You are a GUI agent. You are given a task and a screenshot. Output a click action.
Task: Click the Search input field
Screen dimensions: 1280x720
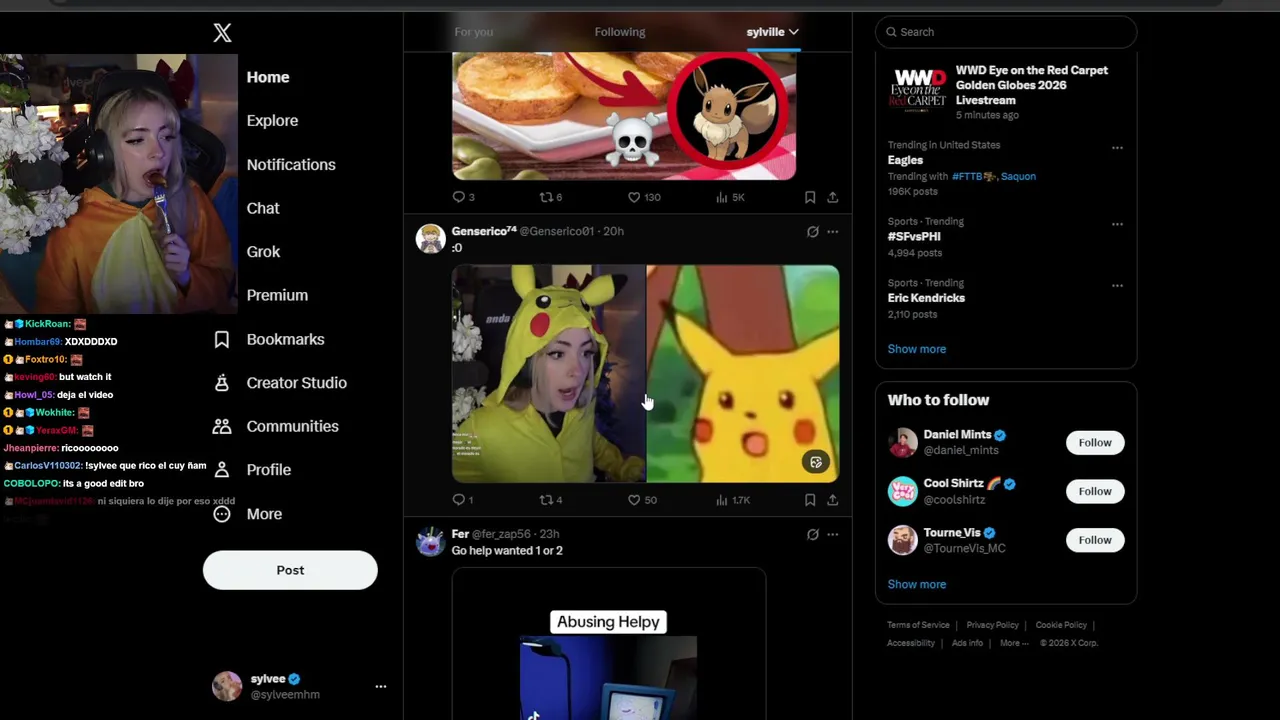click(1006, 32)
